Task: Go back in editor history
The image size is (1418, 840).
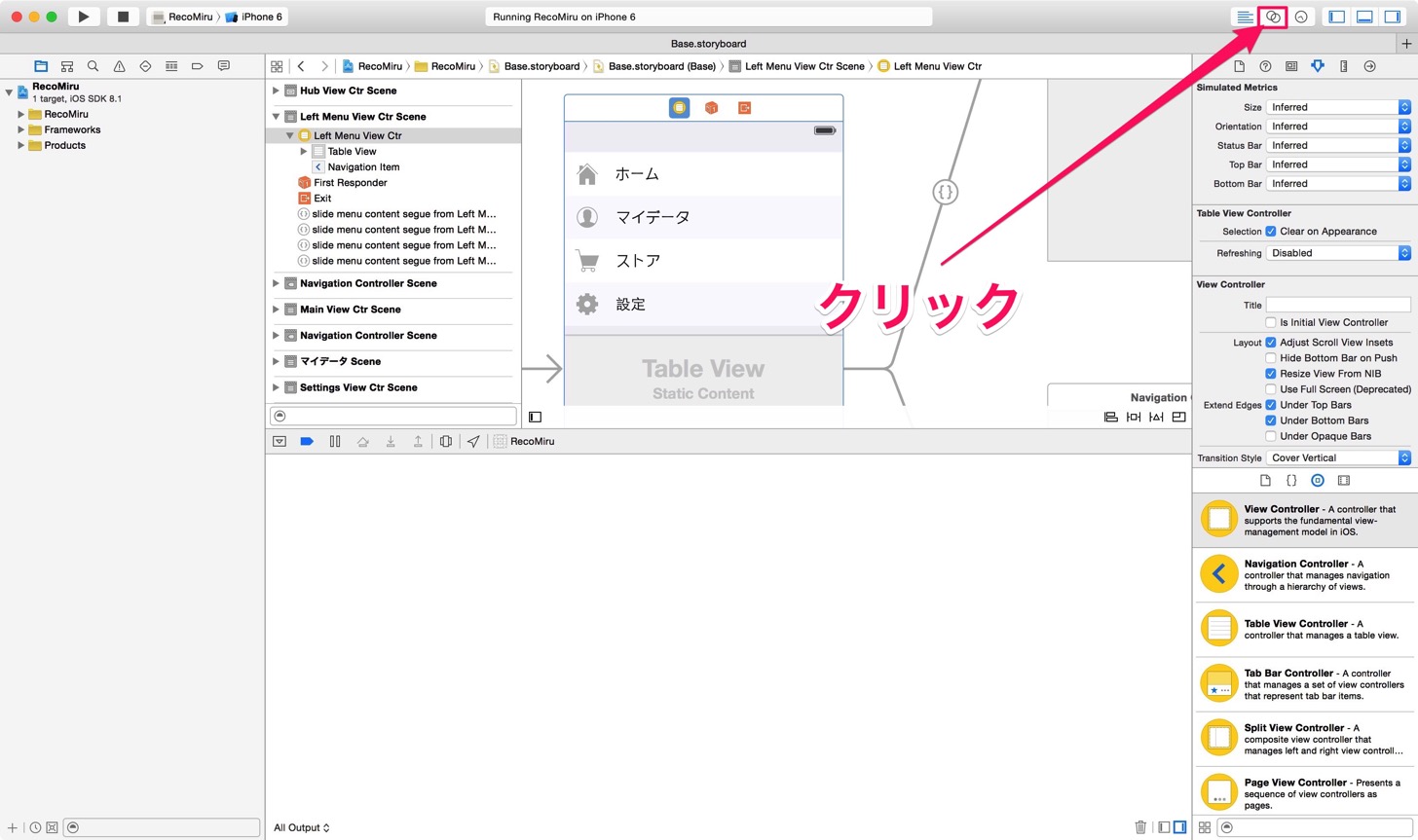Action: pyautogui.click(x=302, y=66)
